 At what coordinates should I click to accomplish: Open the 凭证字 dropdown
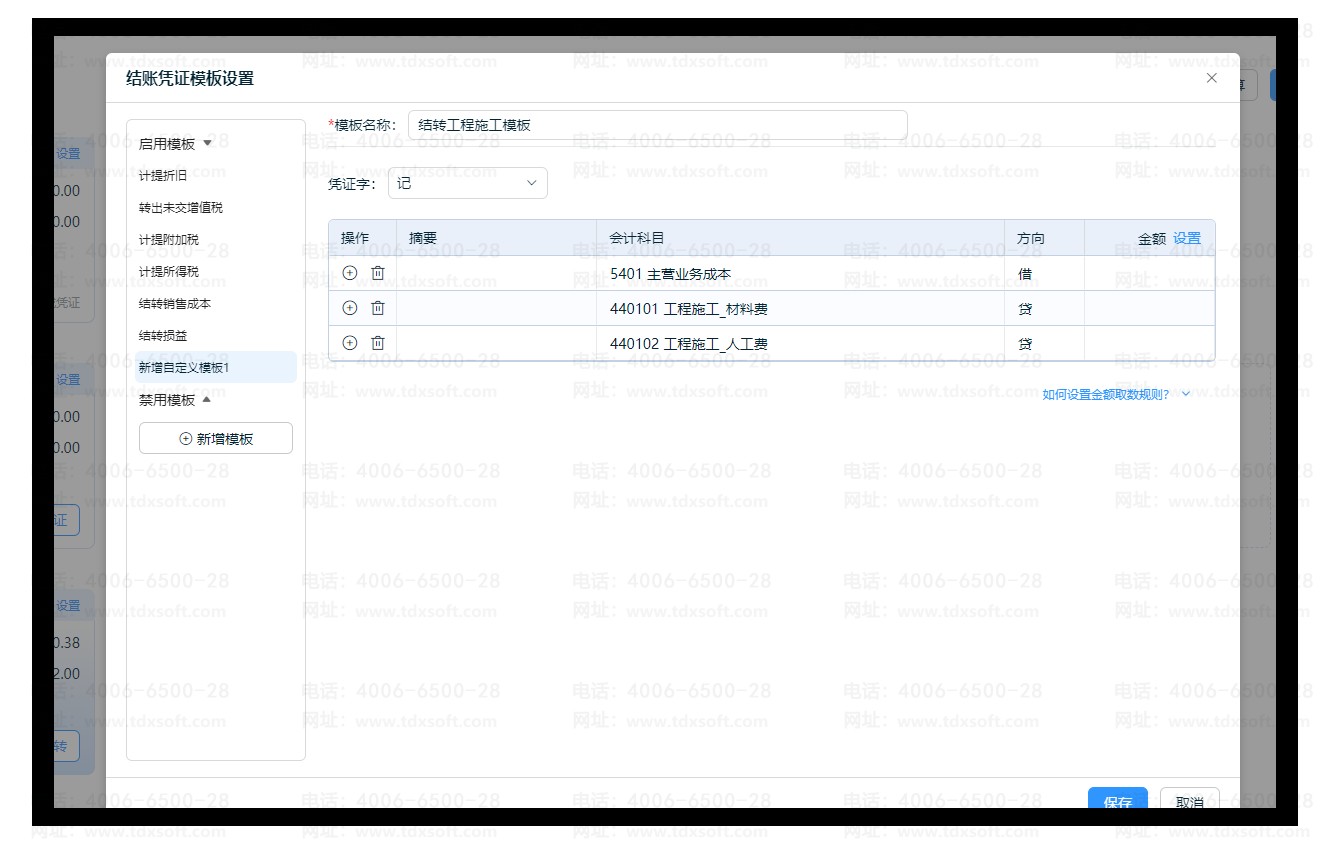pyautogui.click(x=467, y=183)
